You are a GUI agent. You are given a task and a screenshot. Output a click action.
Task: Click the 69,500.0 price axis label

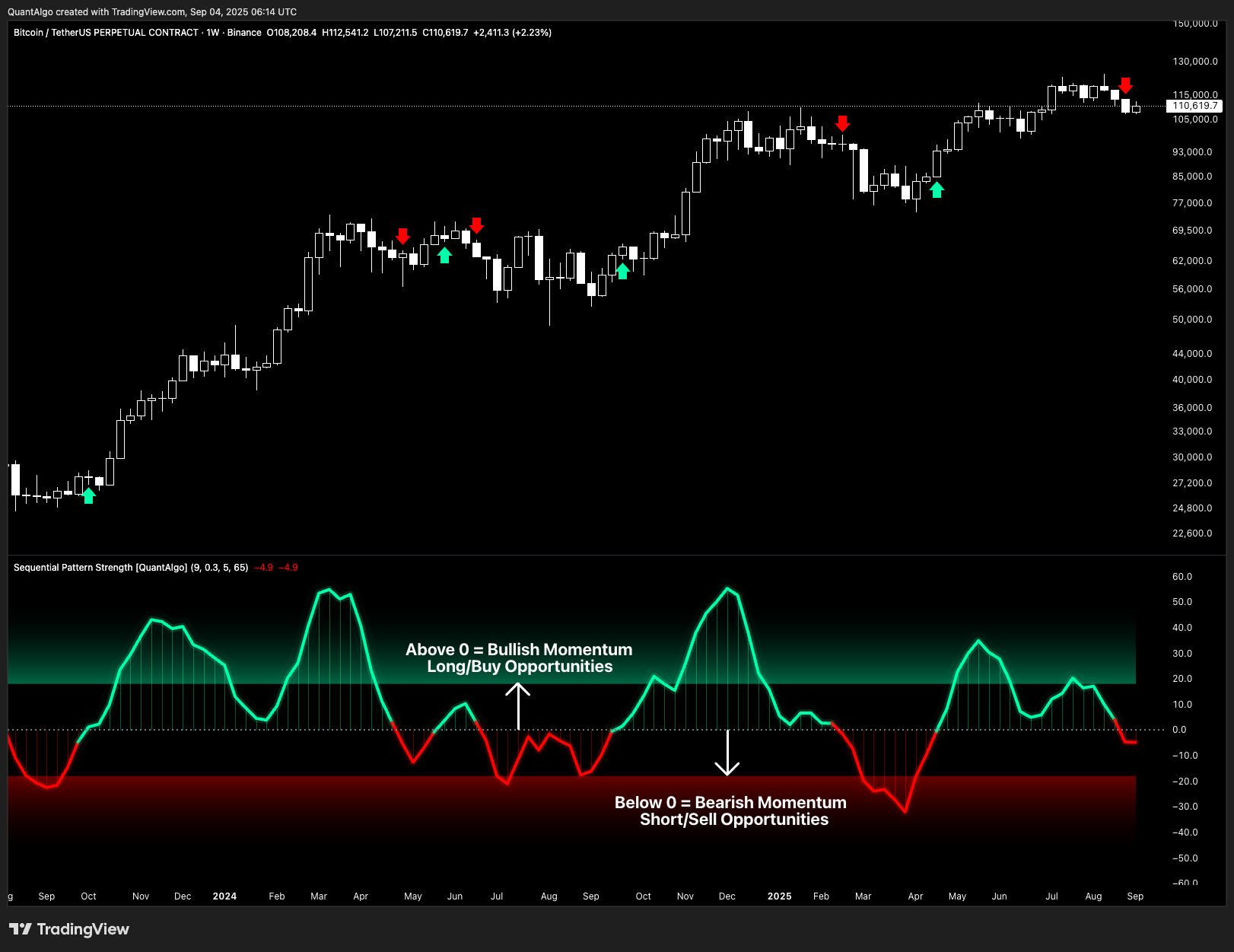coord(1193,231)
